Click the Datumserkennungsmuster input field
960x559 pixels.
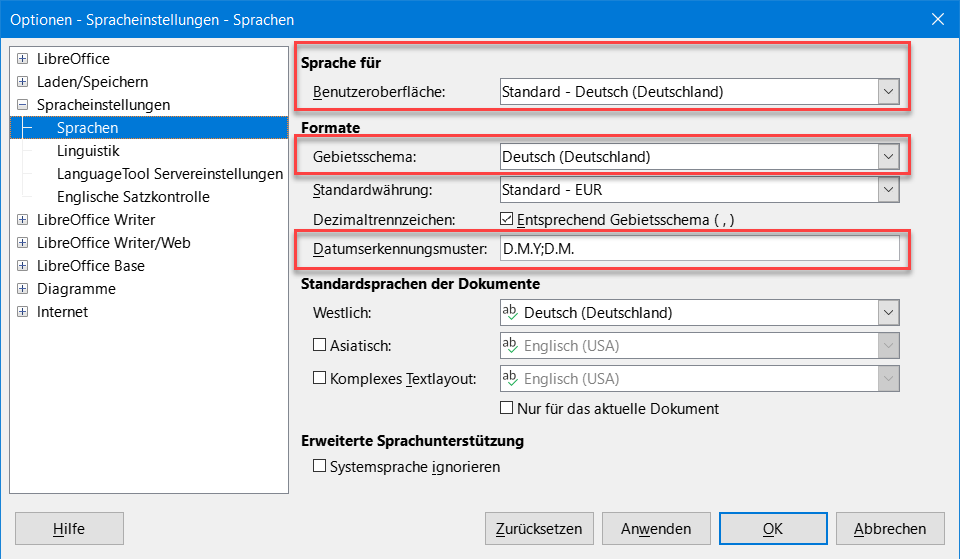click(700, 249)
